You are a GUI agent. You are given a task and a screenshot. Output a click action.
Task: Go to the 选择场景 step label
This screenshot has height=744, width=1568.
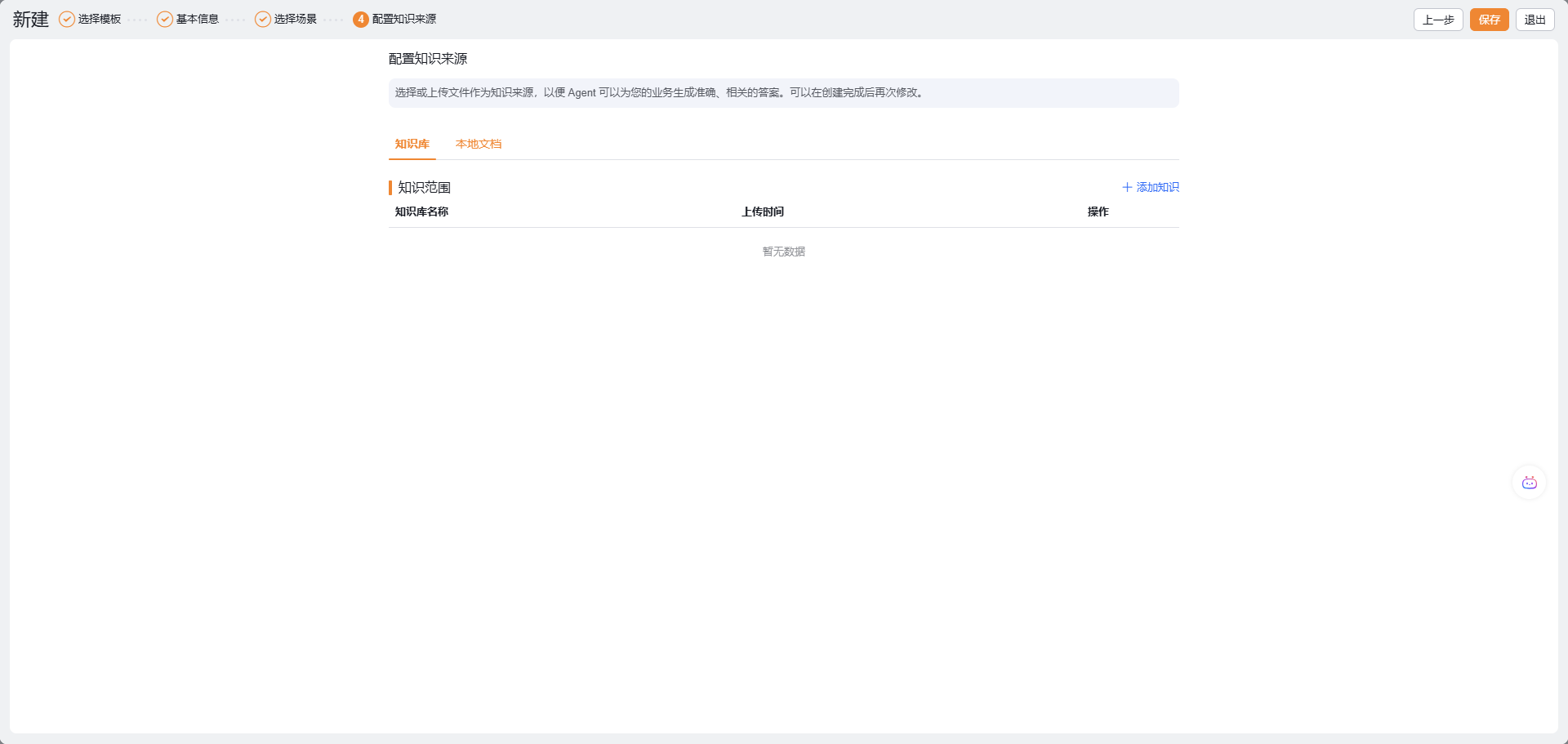coord(296,20)
